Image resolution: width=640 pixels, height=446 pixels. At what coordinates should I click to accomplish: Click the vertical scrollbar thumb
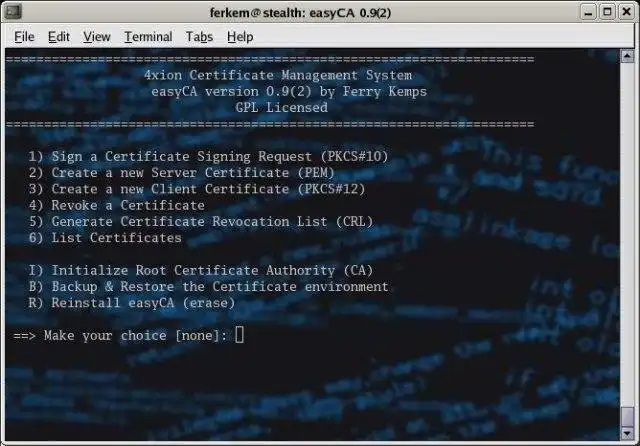point(627,417)
